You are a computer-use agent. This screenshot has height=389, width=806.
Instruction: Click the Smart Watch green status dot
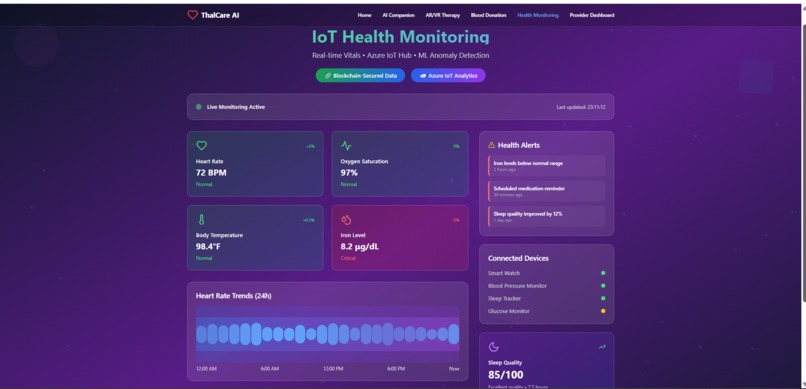pos(603,273)
